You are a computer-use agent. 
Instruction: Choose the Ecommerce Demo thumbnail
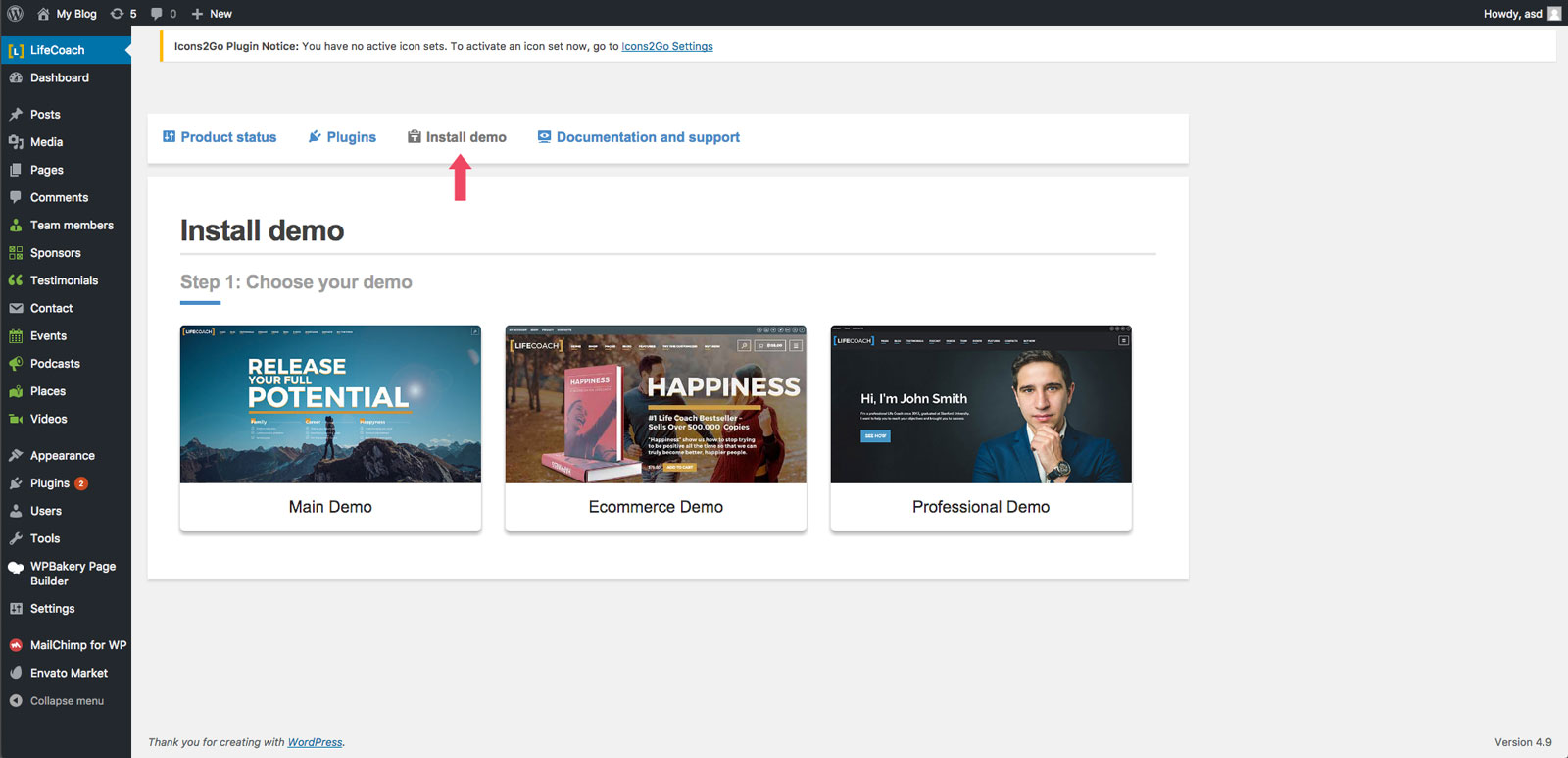656,404
